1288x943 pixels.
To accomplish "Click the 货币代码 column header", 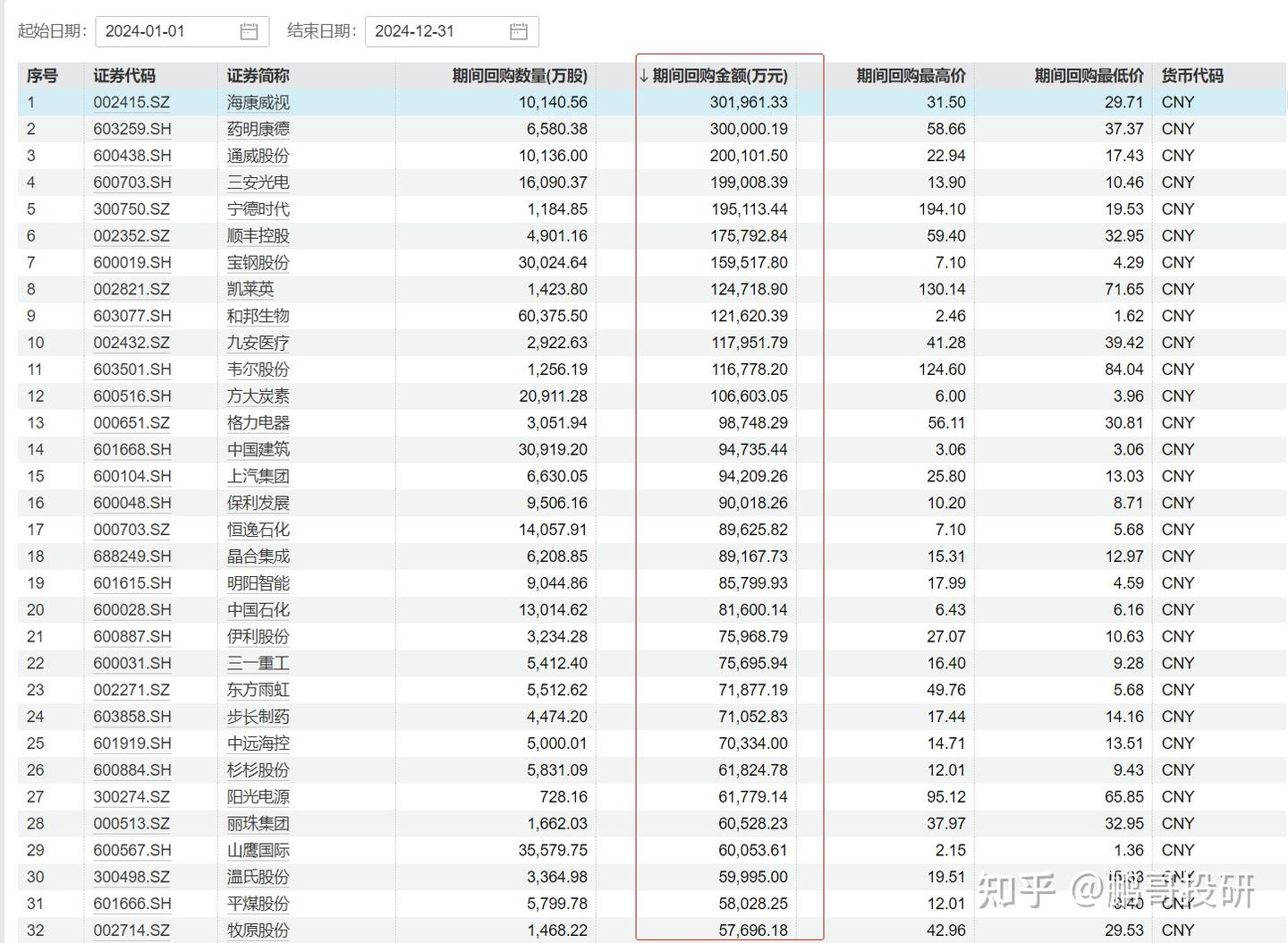I will coord(1192,76).
